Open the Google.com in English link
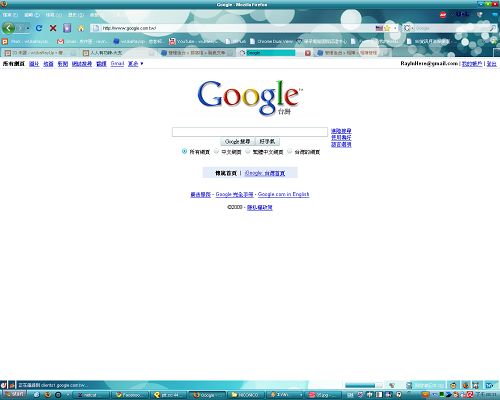This screenshot has height=400, width=500. pos(283,194)
